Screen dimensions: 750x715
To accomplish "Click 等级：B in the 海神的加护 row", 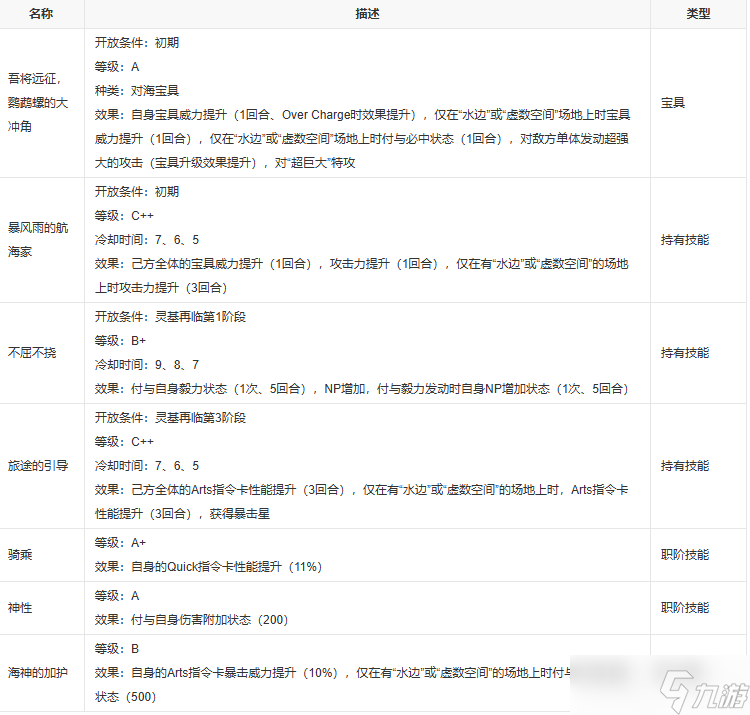I will pyautogui.click(x=117, y=649).
